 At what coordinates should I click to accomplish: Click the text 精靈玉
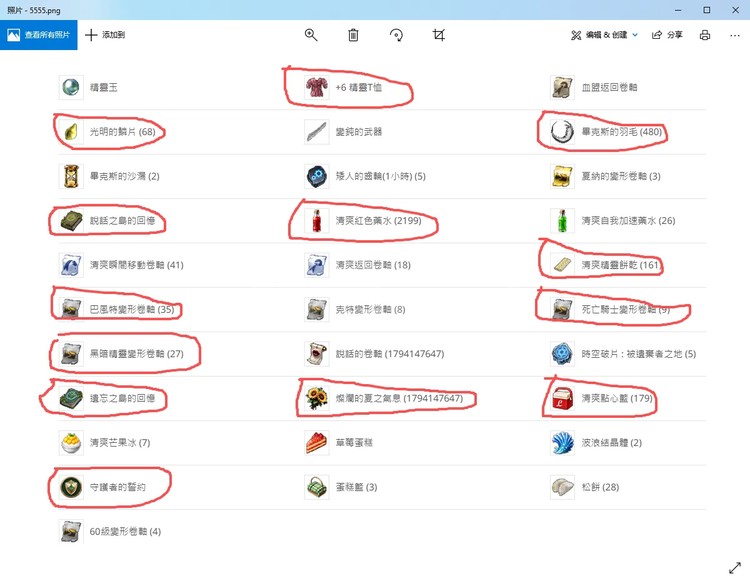point(104,88)
